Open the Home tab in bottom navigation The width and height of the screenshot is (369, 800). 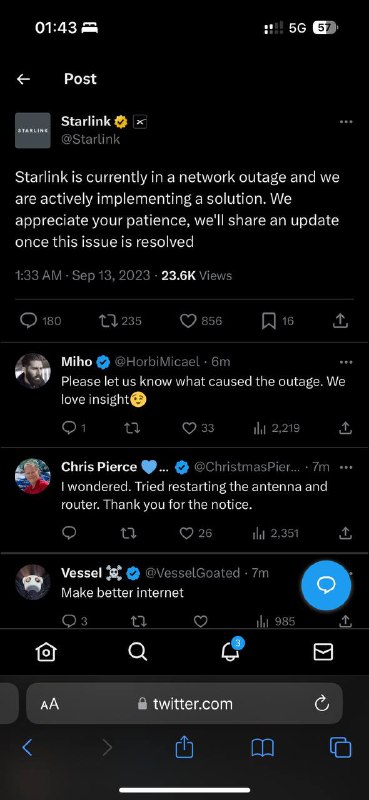pyautogui.click(x=46, y=652)
